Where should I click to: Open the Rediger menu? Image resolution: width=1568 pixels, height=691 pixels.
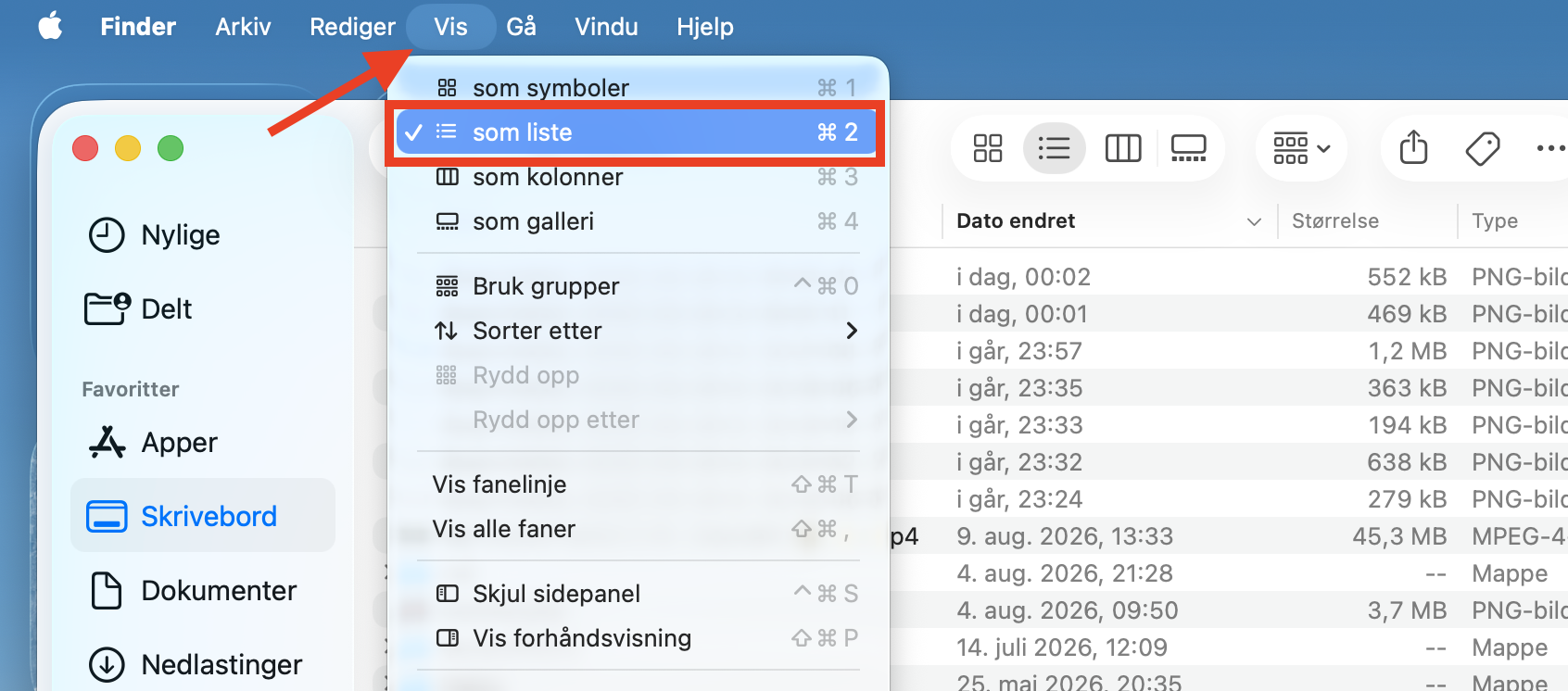(352, 26)
